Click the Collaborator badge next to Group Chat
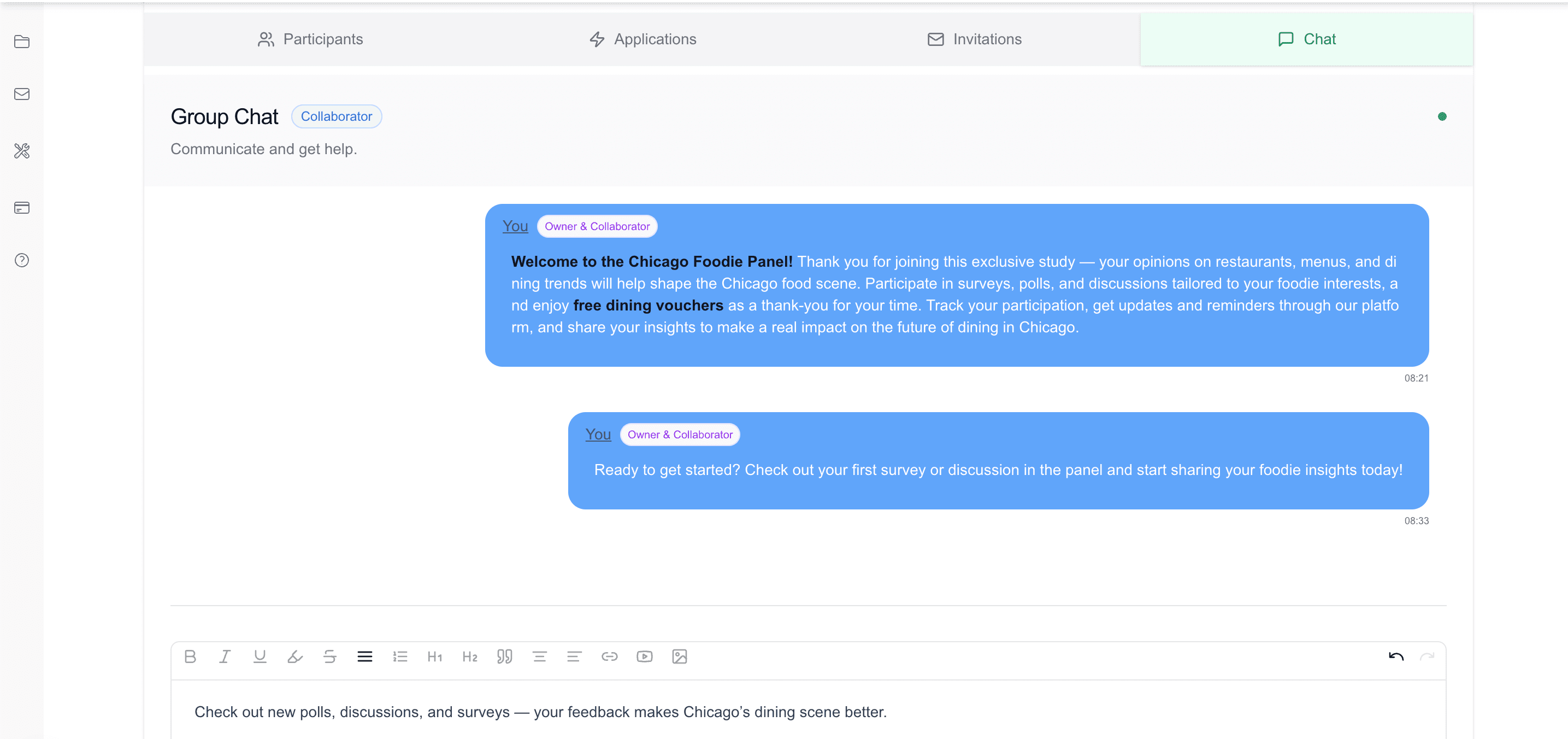1568x739 pixels. (x=337, y=116)
